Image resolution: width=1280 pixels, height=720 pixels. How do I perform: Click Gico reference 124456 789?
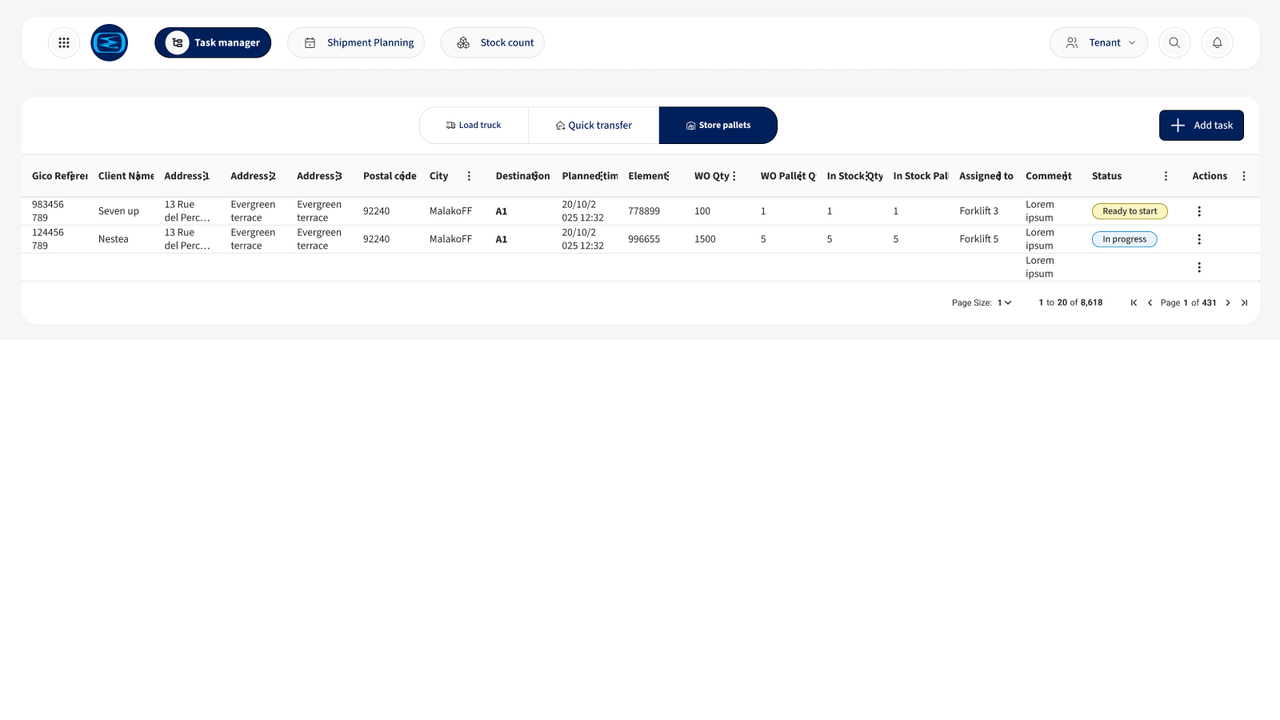[48, 239]
